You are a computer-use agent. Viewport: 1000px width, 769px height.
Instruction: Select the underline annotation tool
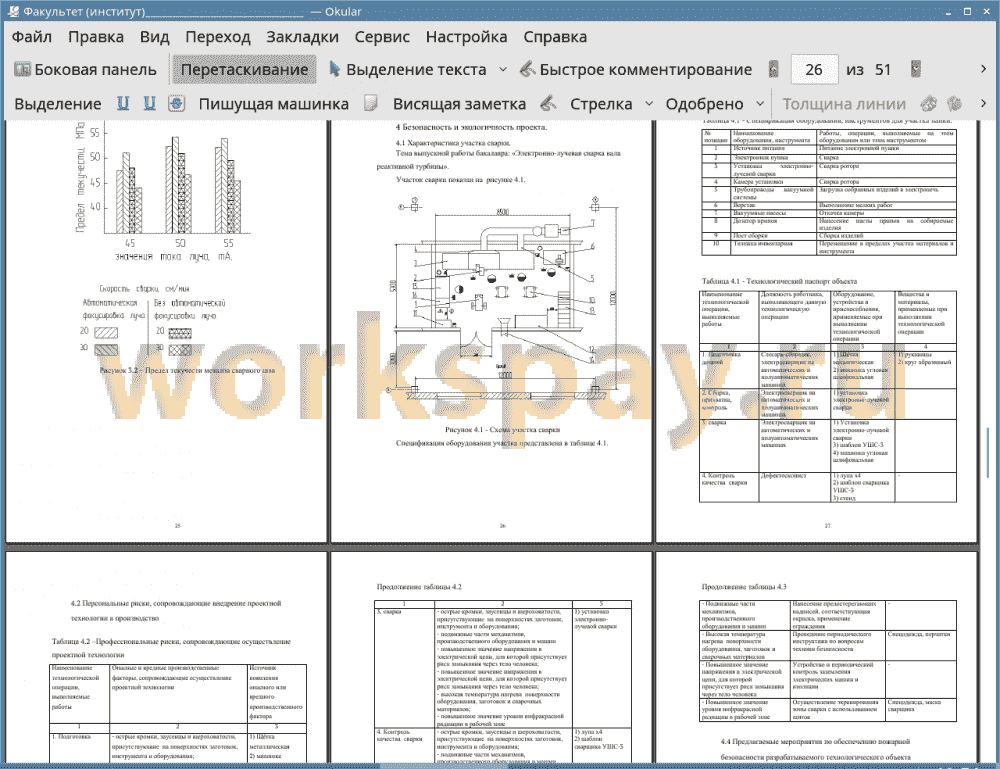(123, 103)
